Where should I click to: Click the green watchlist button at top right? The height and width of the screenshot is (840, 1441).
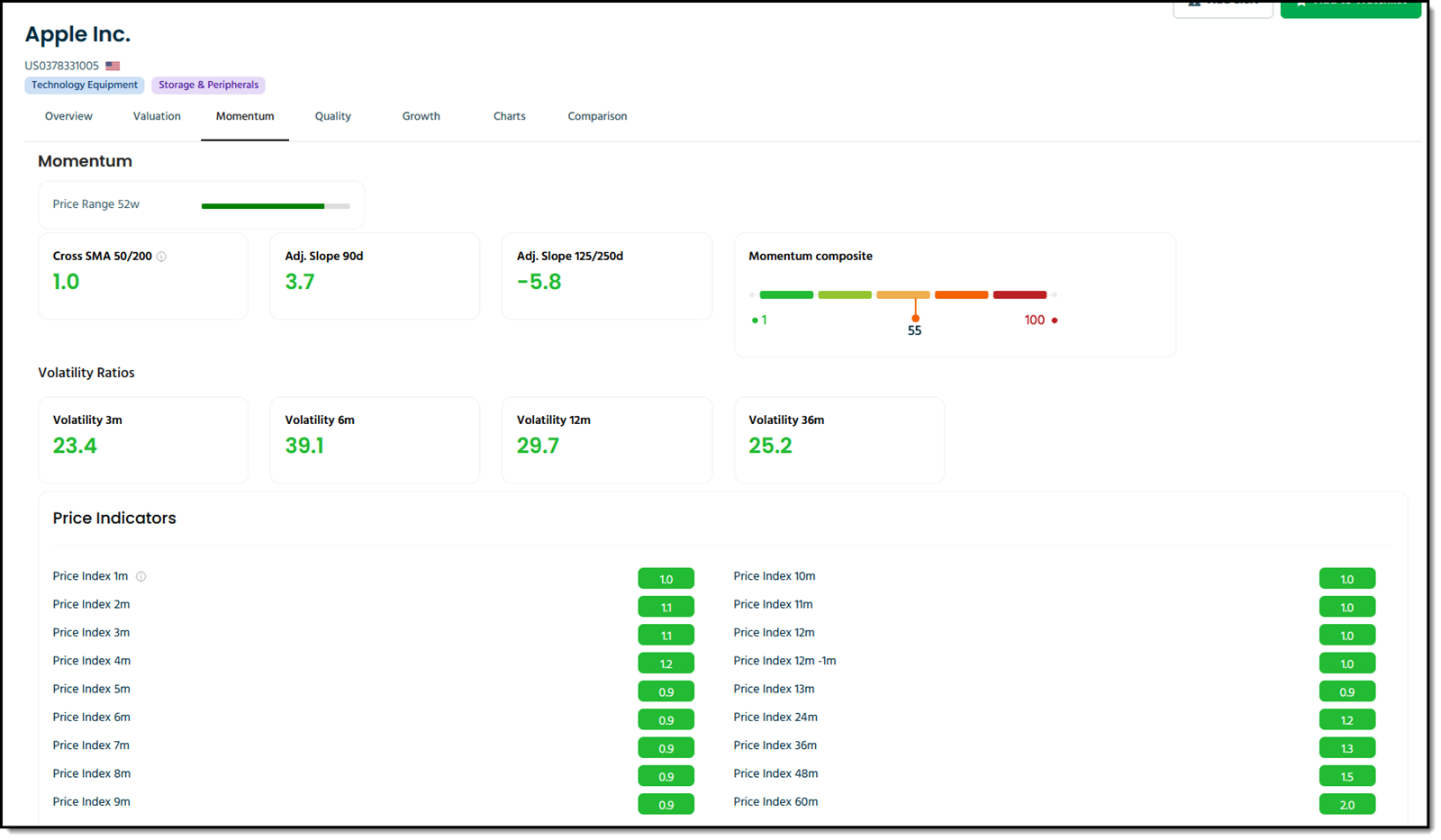tap(1350, 8)
